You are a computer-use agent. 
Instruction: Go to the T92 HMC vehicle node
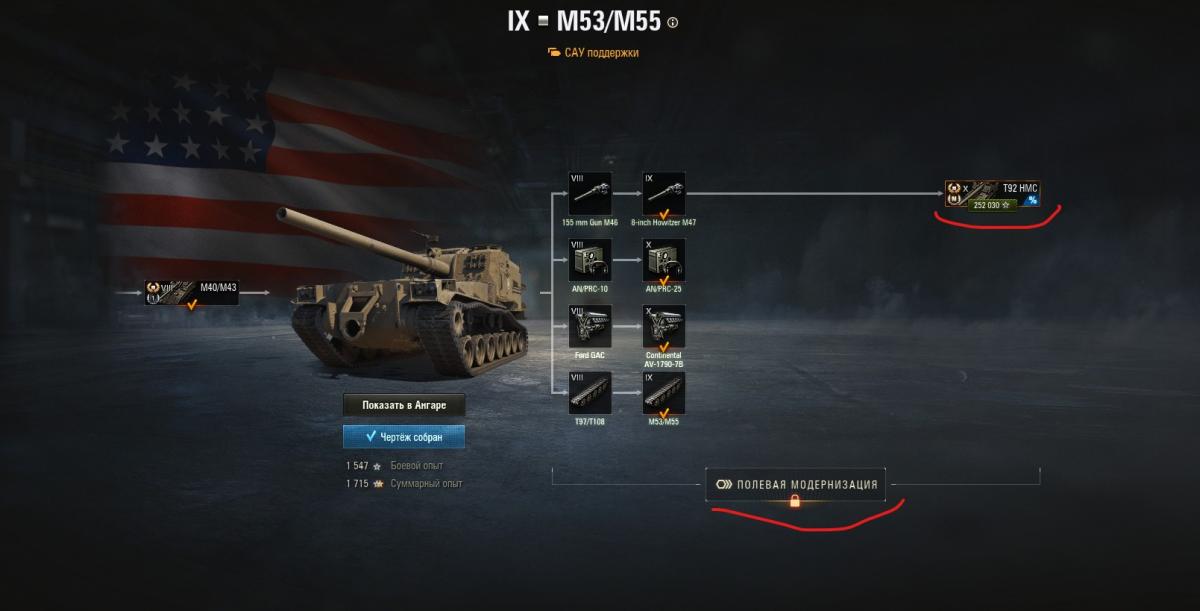992,194
